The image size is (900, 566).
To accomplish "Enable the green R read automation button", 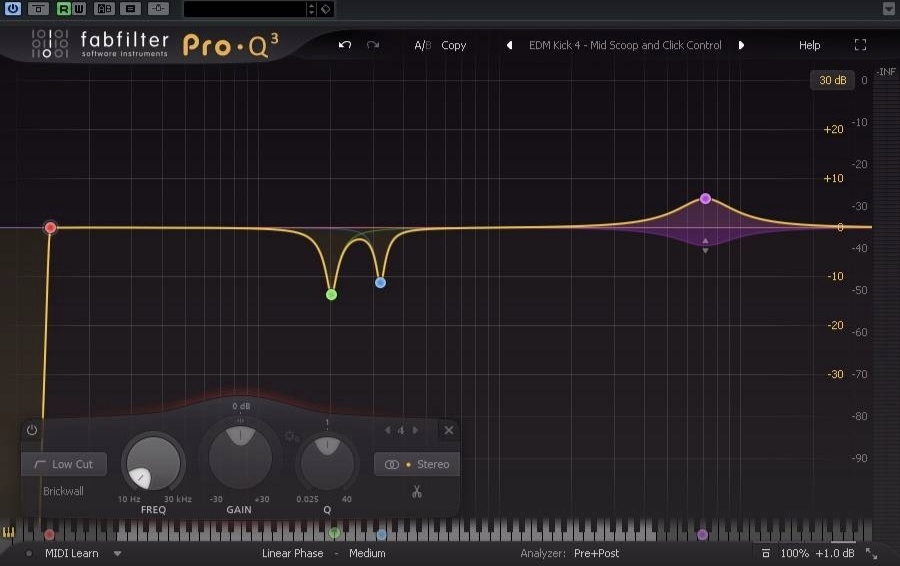I will pos(64,9).
